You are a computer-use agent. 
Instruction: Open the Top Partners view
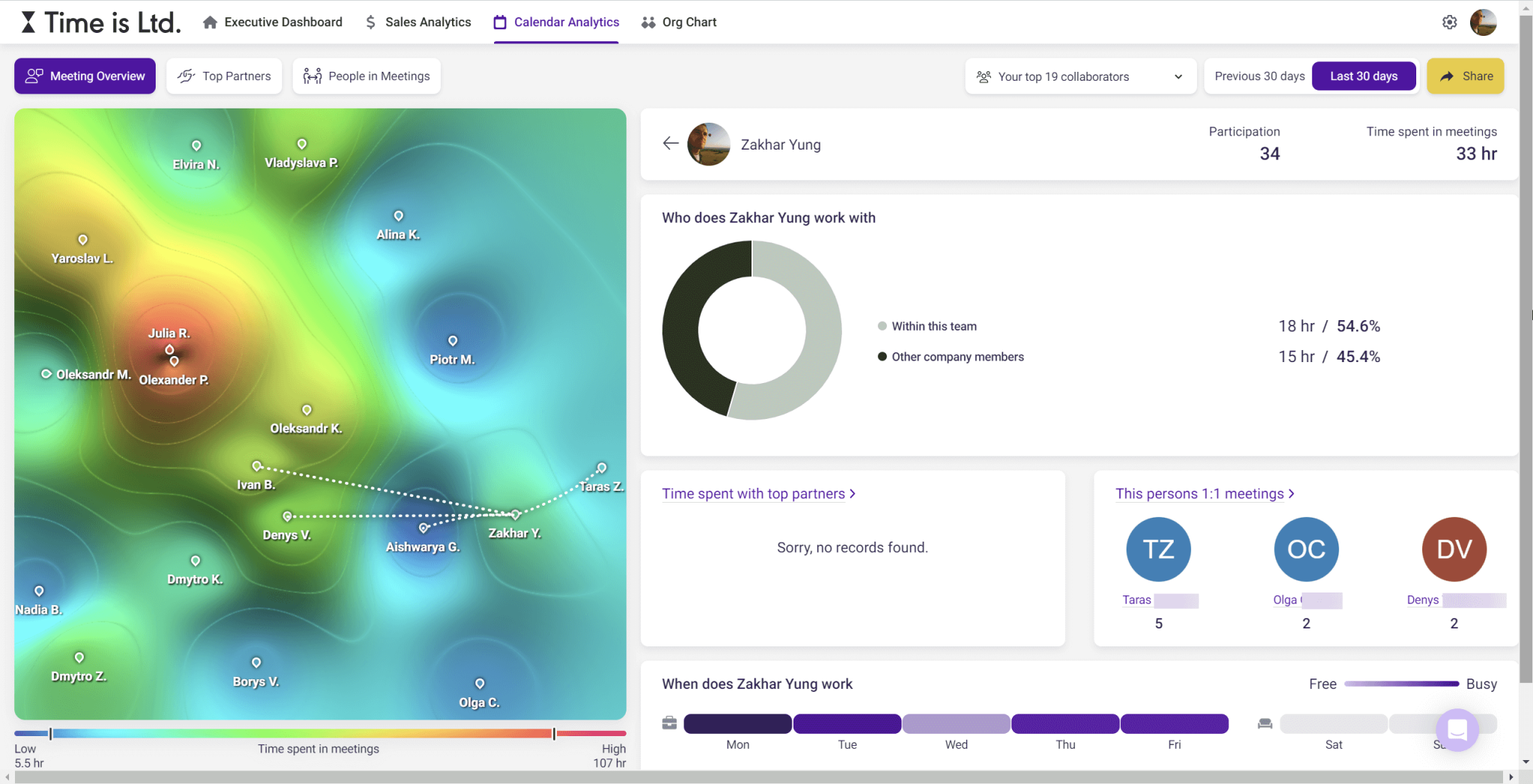225,76
